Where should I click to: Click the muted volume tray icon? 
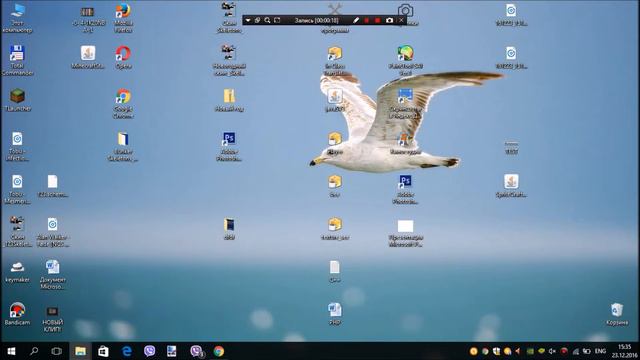[552, 351]
